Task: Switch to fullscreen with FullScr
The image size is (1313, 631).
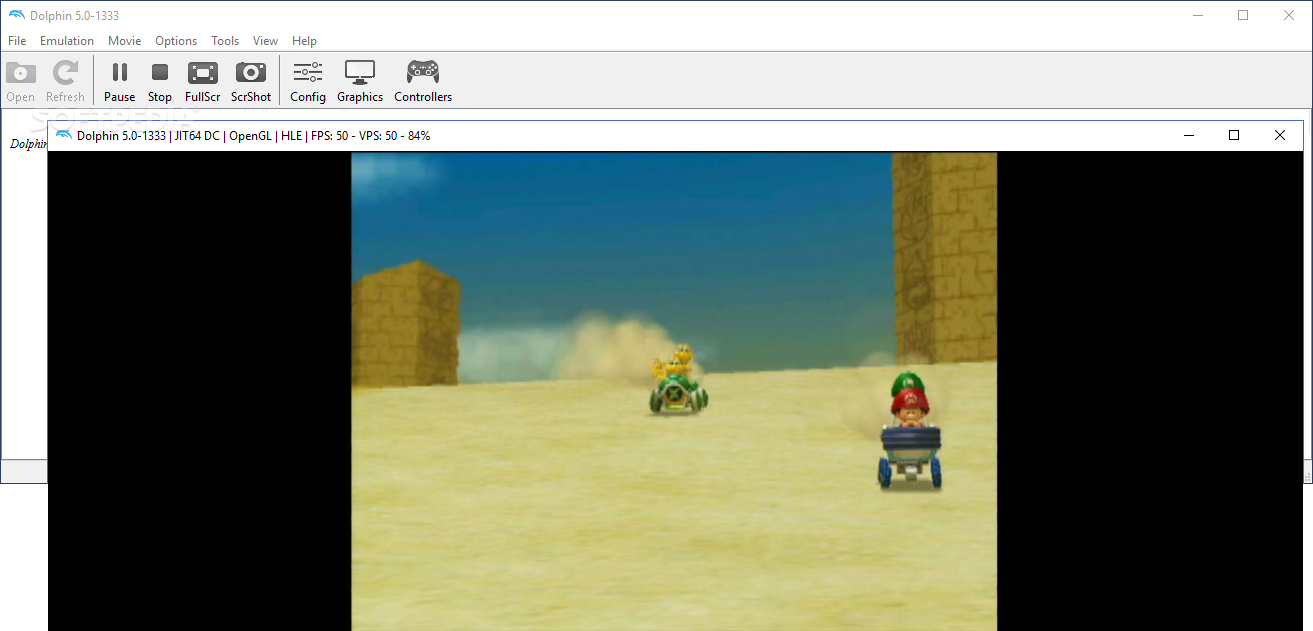Action: coord(203,81)
